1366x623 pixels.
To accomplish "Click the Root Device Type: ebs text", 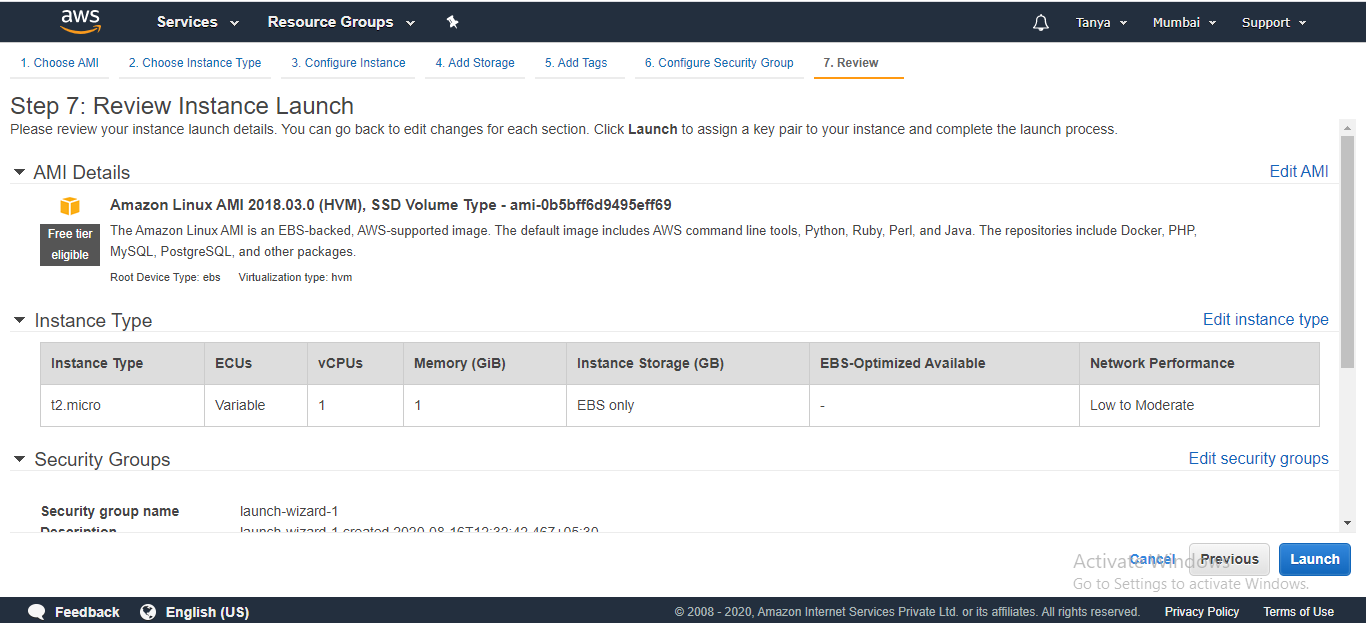I will pyautogui.click(x=165, y=277).
